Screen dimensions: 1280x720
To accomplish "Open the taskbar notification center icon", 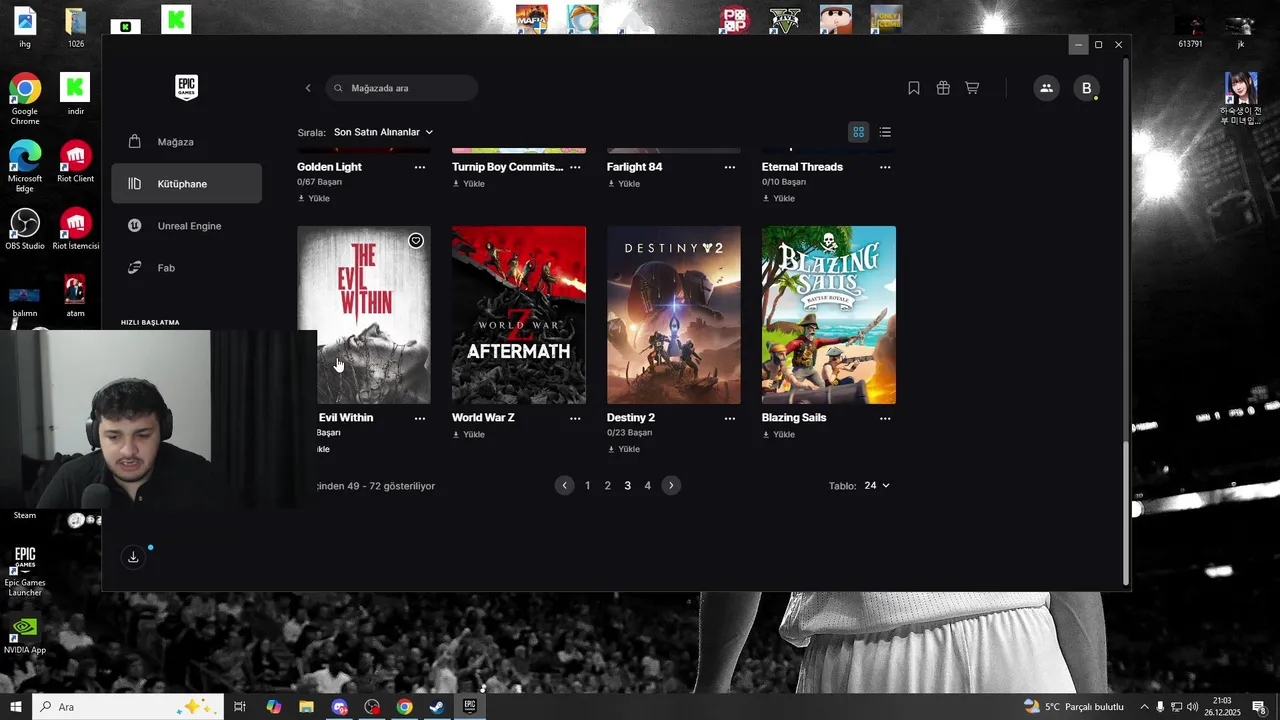I will [x=1259, y=707].
